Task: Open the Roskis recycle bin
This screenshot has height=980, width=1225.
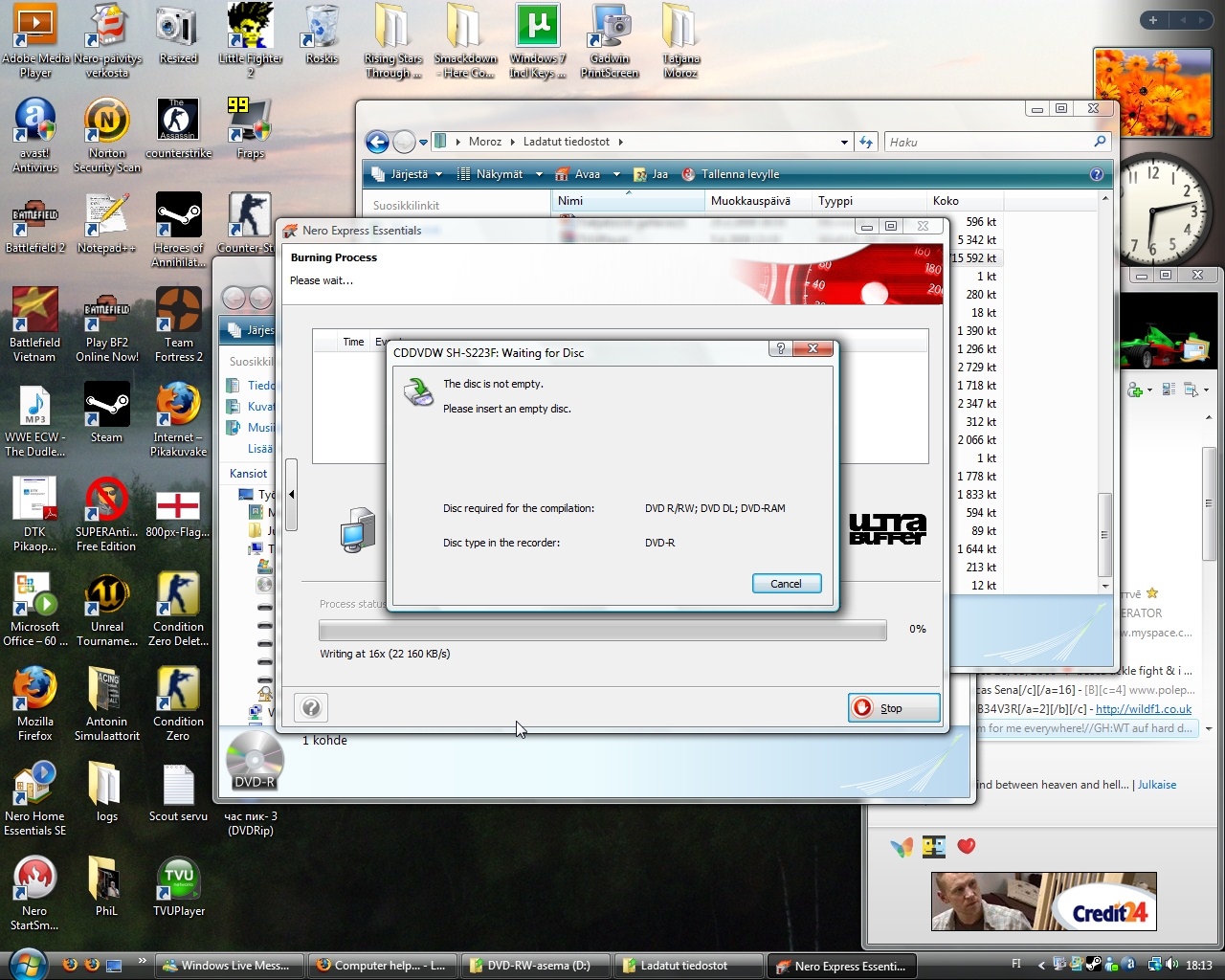Action: tap(322, 34)
